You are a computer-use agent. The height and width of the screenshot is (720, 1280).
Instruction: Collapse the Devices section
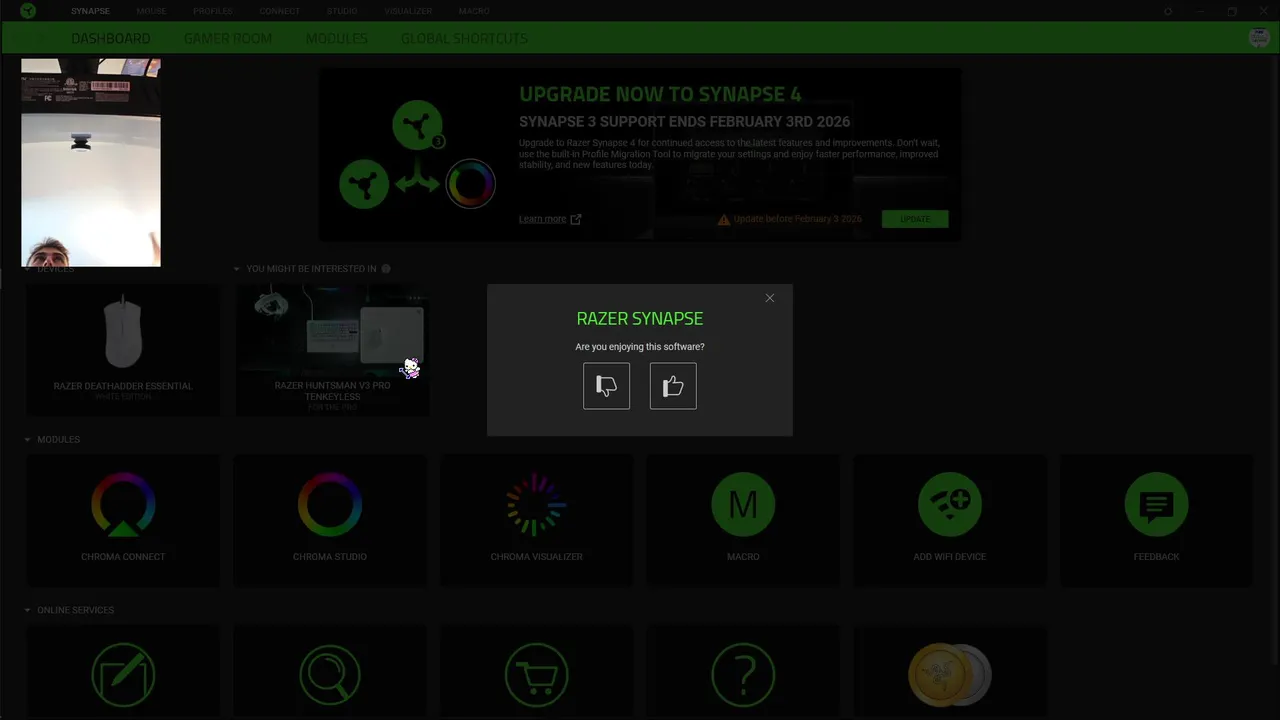(x=27, y=269)
